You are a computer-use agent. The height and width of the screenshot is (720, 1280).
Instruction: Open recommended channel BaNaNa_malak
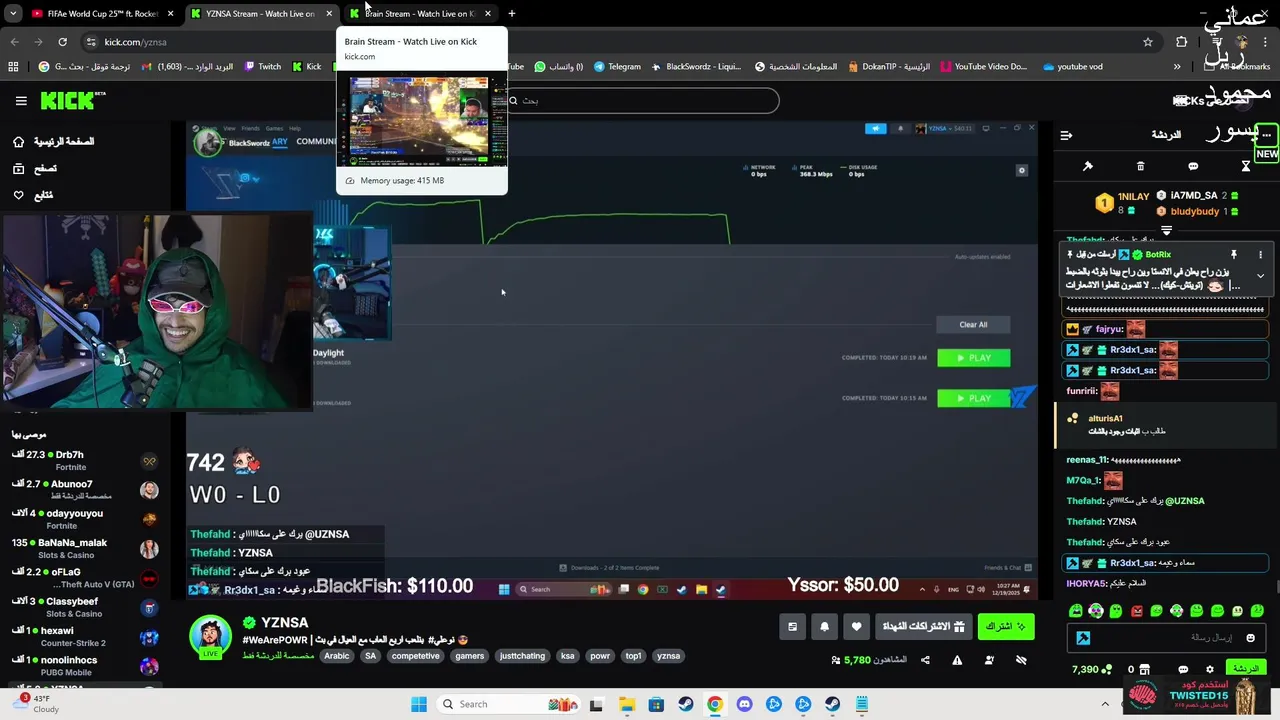(x=84, y=548)
